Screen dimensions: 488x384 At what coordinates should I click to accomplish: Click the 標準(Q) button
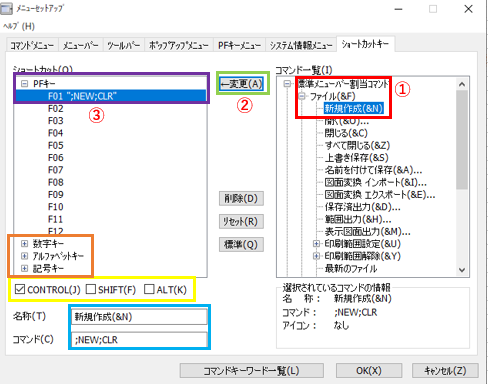(241, 245)
